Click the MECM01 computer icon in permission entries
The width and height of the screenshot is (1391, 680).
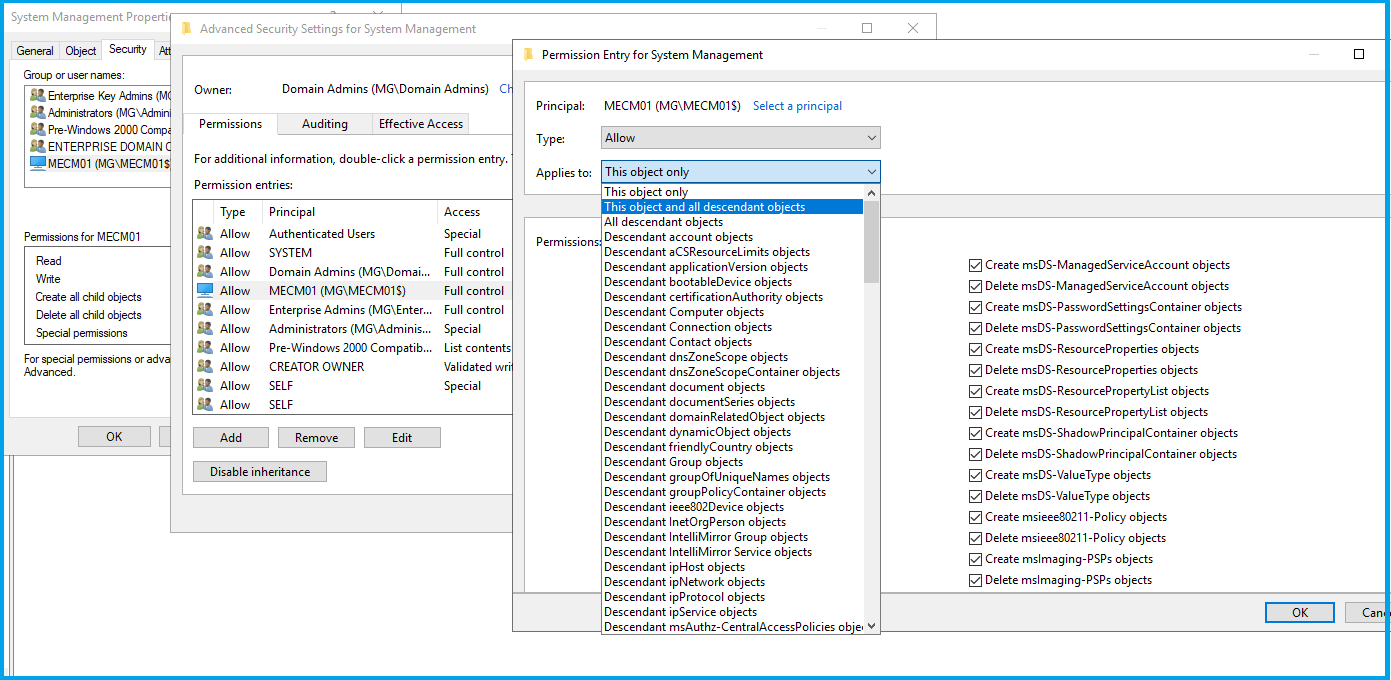pyautogui.click(x=205, y=291)
